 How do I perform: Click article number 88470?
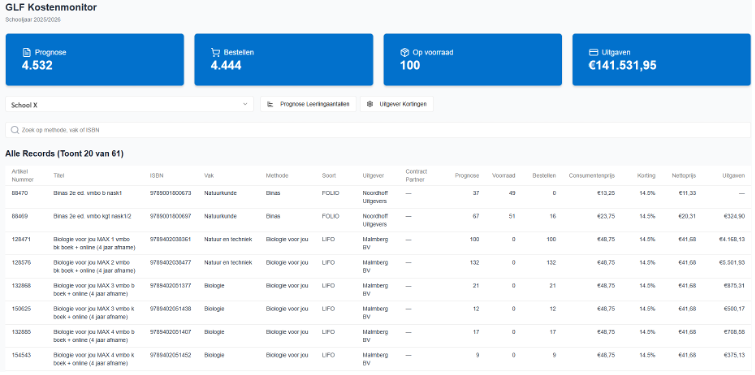tap(19, 193)
